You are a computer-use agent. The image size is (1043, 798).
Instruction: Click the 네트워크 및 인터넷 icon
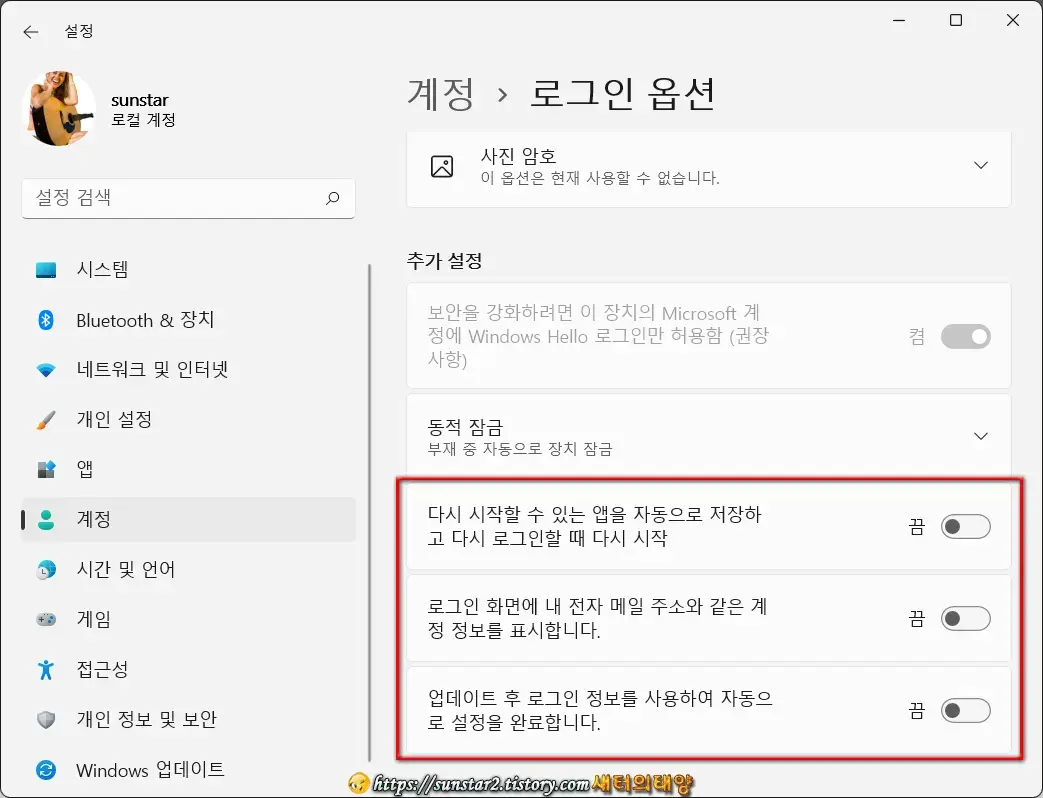(x=47, y=369)
